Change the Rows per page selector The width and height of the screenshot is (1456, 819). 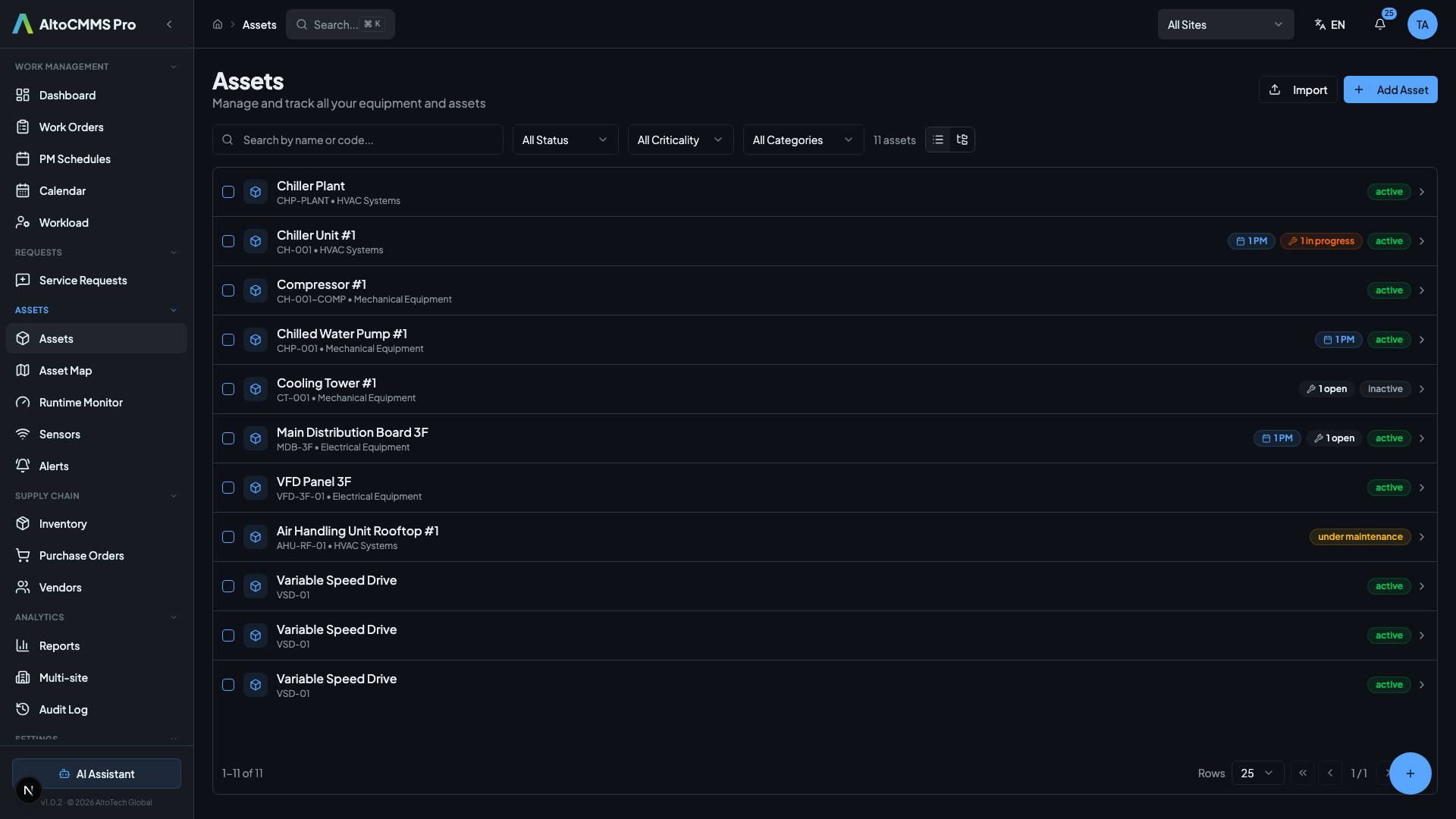pos(1257,773)
